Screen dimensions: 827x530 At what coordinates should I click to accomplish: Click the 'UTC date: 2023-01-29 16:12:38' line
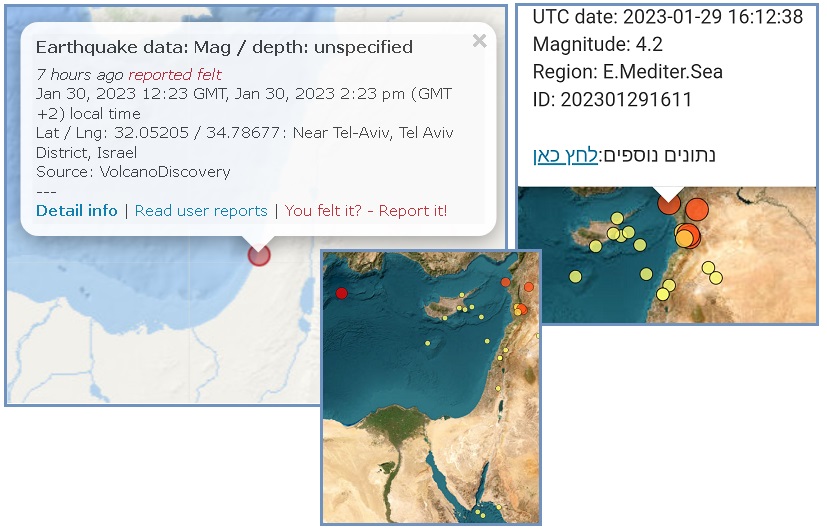point(668,17)
